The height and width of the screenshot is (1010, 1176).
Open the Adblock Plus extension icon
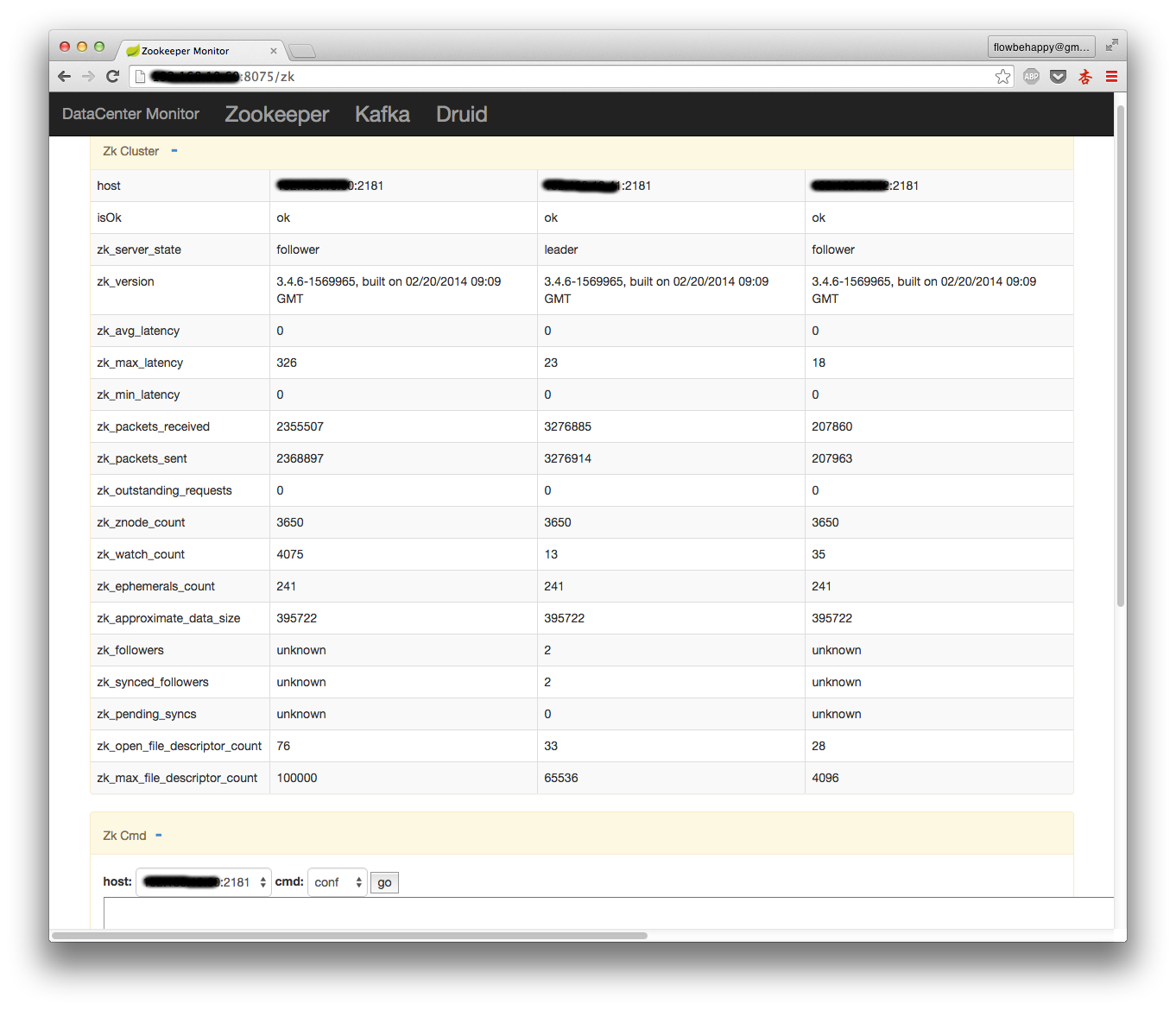(x=1031, y=77)
